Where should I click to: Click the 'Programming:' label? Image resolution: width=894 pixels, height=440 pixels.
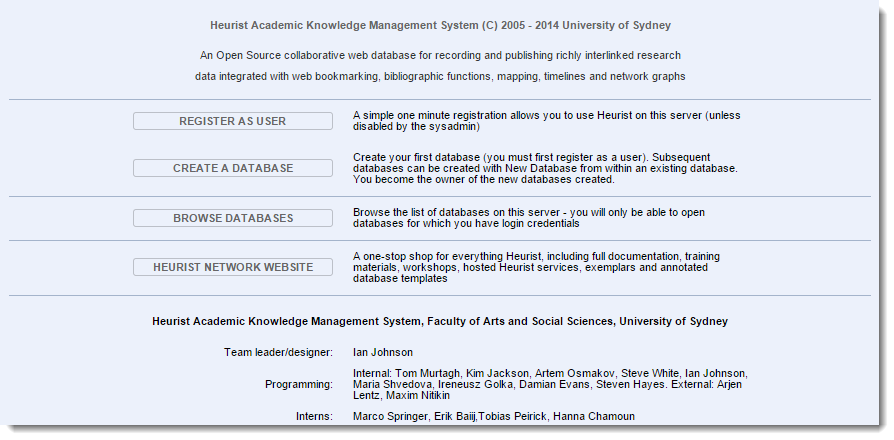pos(299,385)
